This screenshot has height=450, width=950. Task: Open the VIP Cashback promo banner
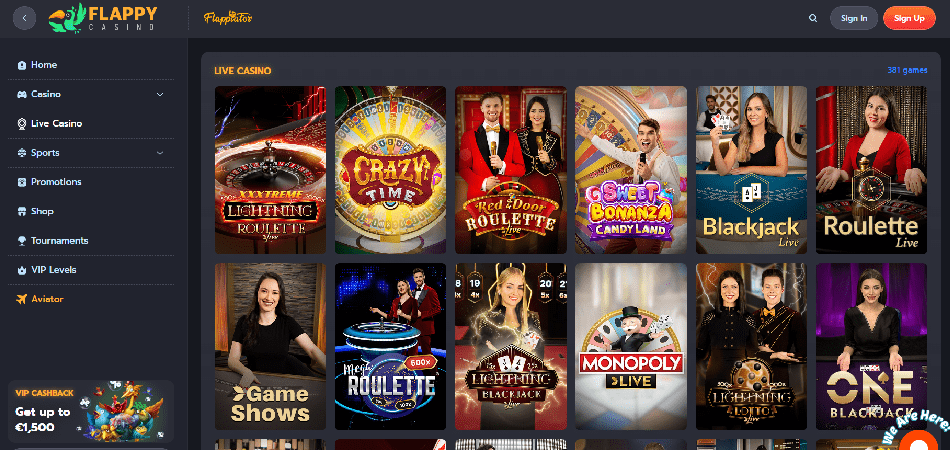[91, 413]
